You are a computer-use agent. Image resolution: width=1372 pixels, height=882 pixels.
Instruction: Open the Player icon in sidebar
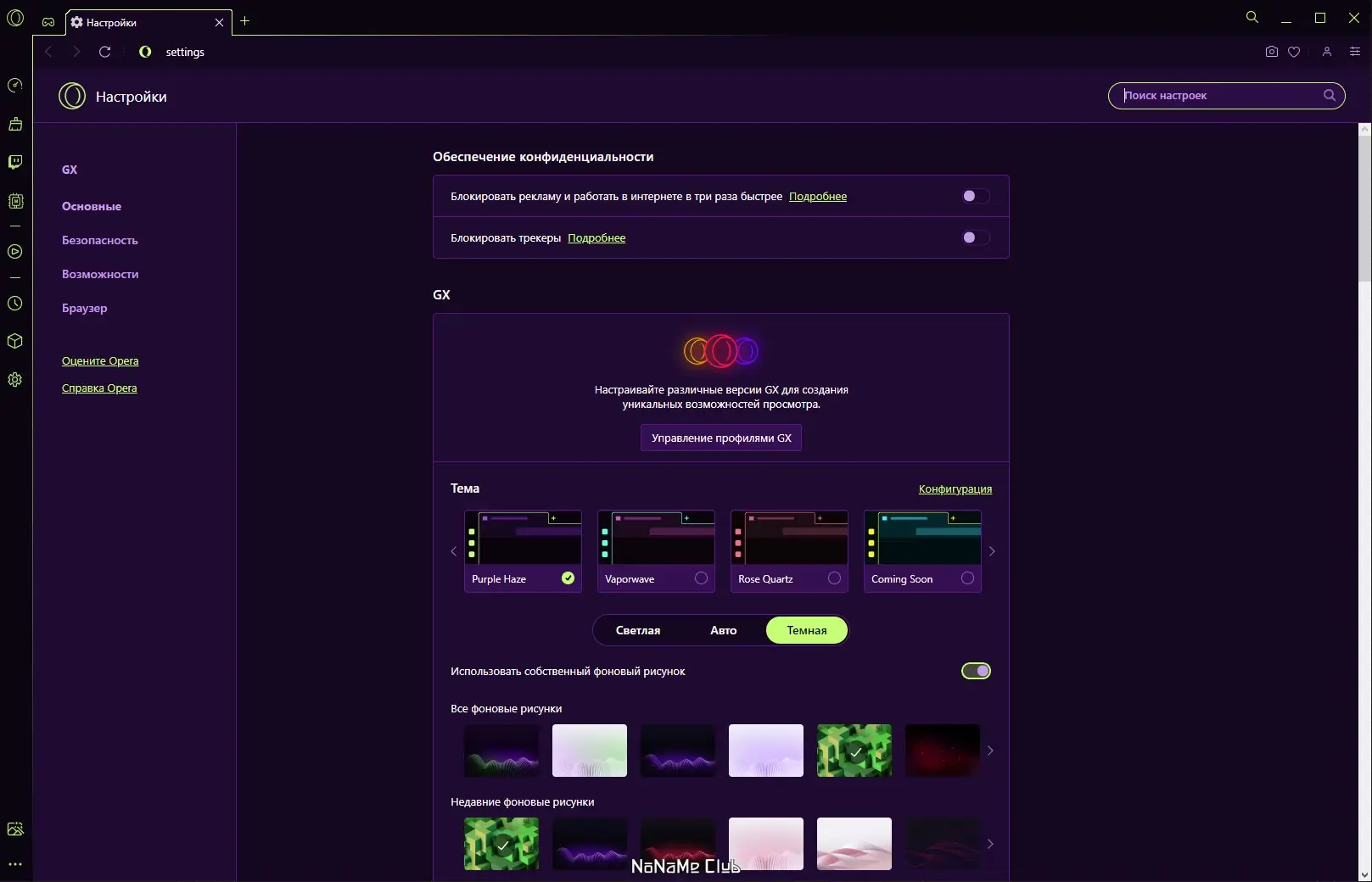coord(15,252)
